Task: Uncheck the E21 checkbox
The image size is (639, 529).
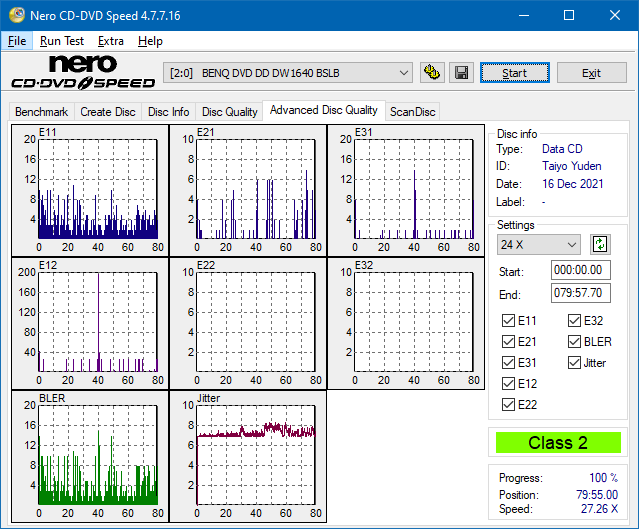Action: (x=508, y=342)
